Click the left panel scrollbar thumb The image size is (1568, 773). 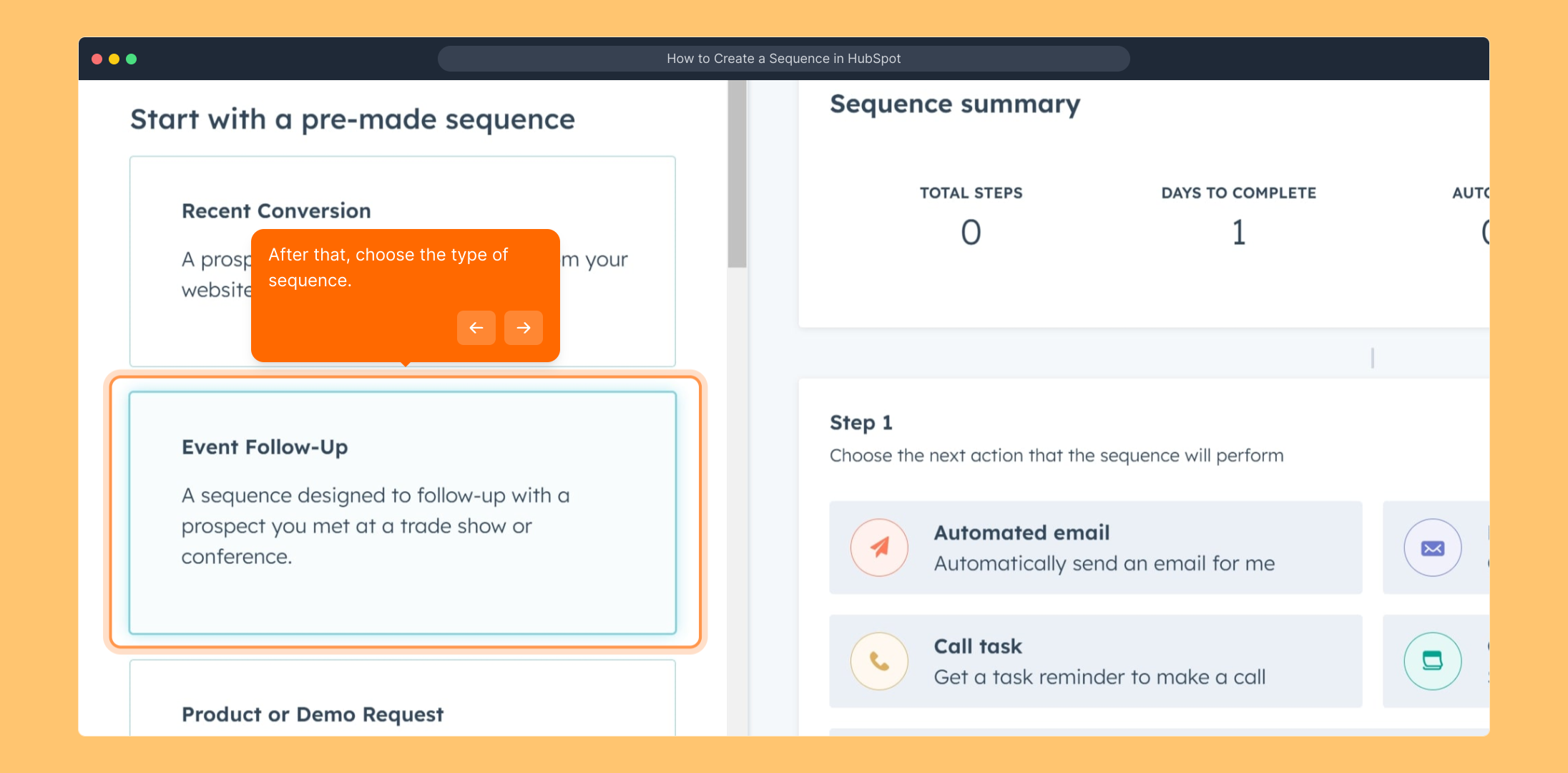click(x=737, y=175)
